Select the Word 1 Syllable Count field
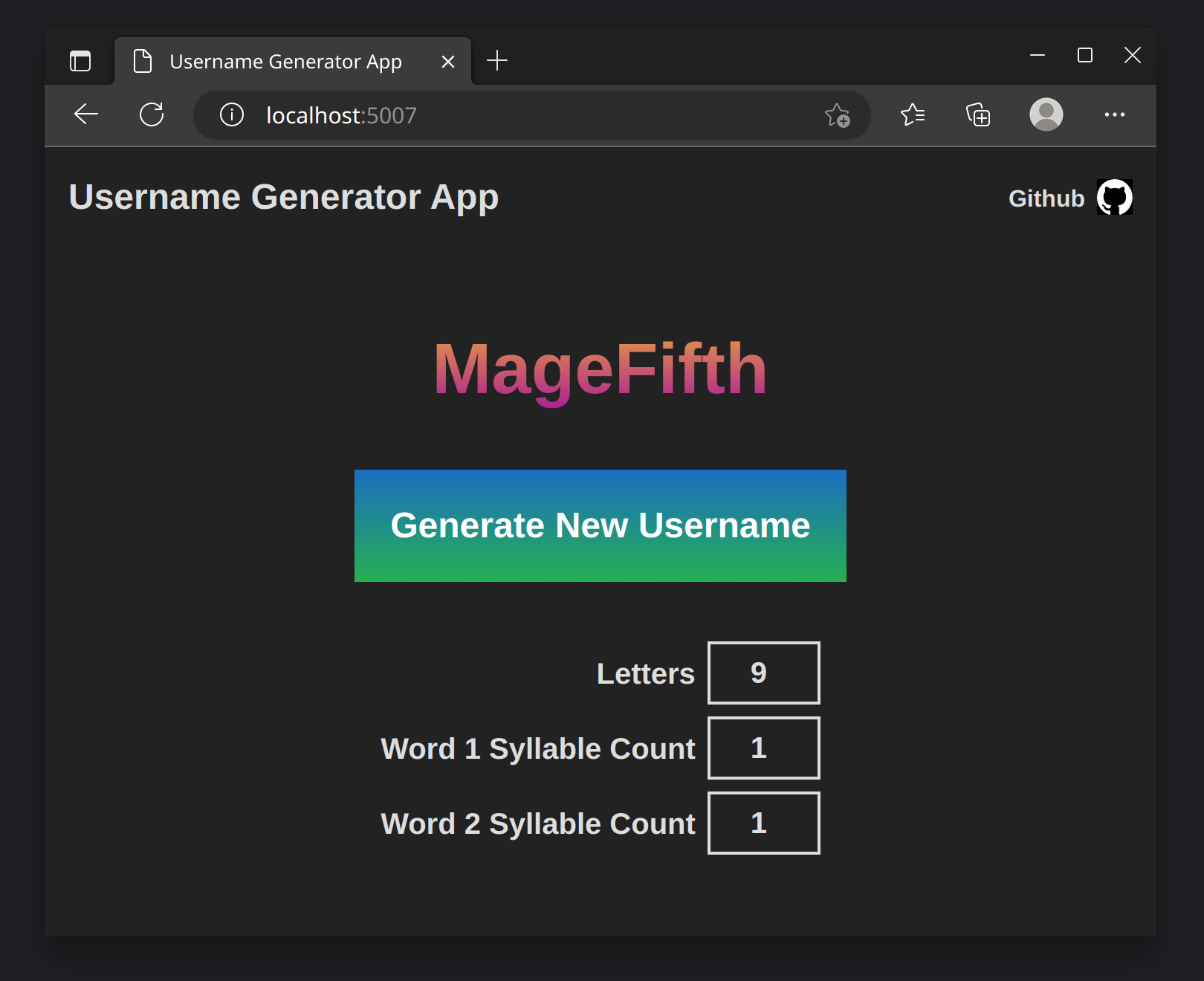 click(763, 748)
